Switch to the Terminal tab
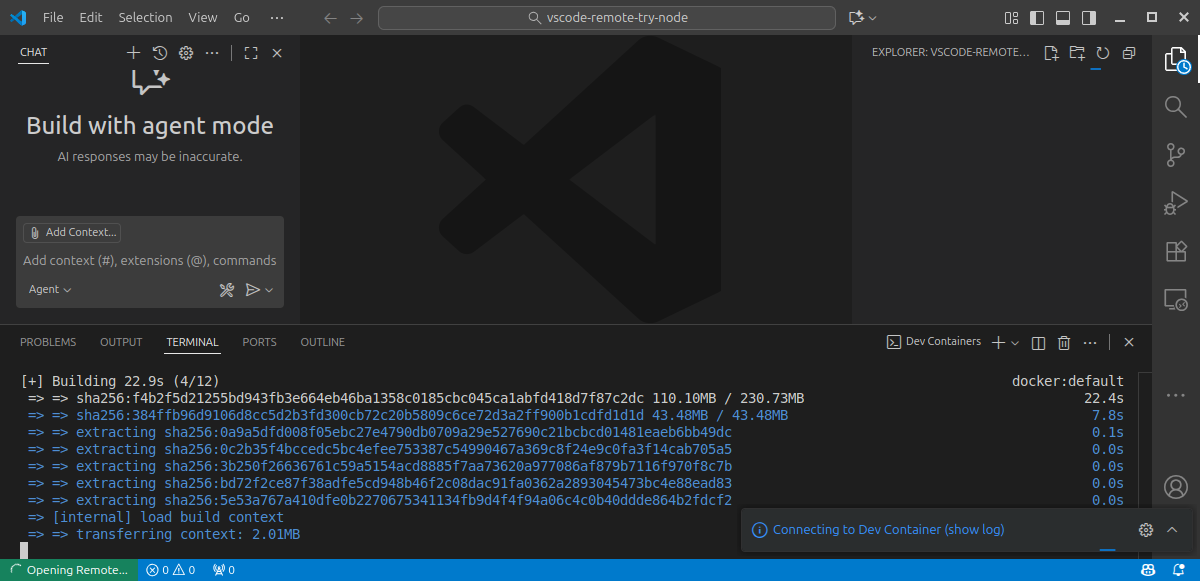Viewport: 1200px width, 581px height. coord(192,342)
